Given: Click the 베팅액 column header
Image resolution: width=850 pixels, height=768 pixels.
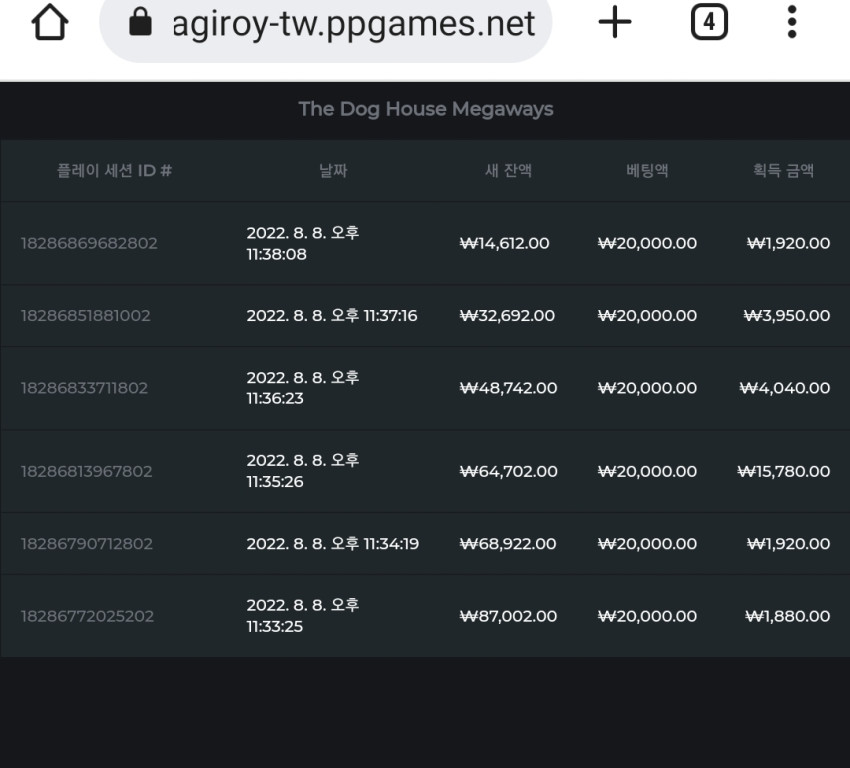Looking at the screenshot, I should pyautogui.click(x=647, y=171).
